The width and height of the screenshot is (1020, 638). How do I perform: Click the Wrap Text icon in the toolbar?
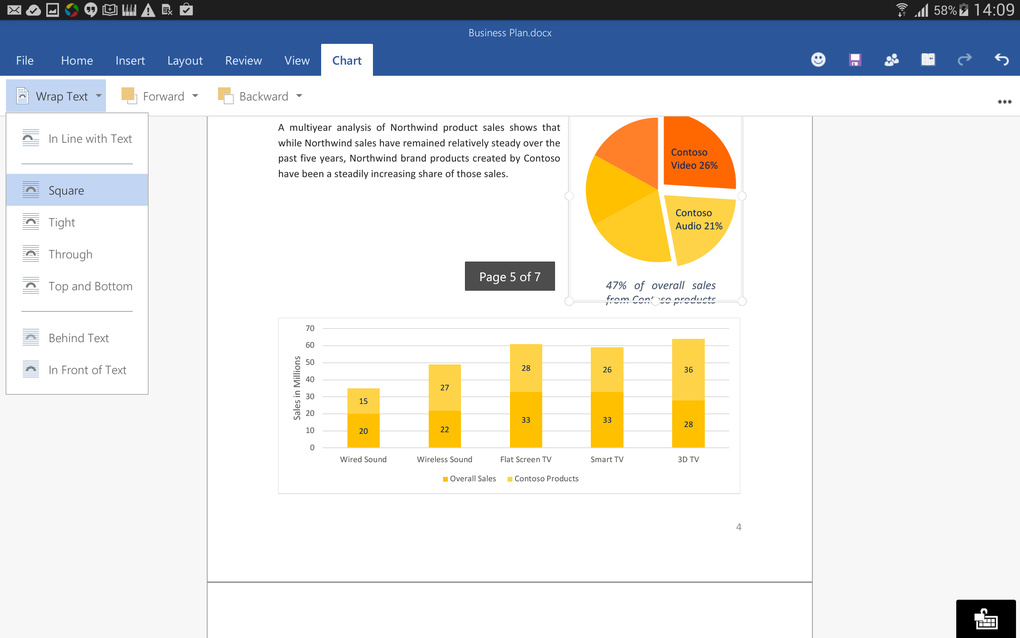tap(22, 95)
